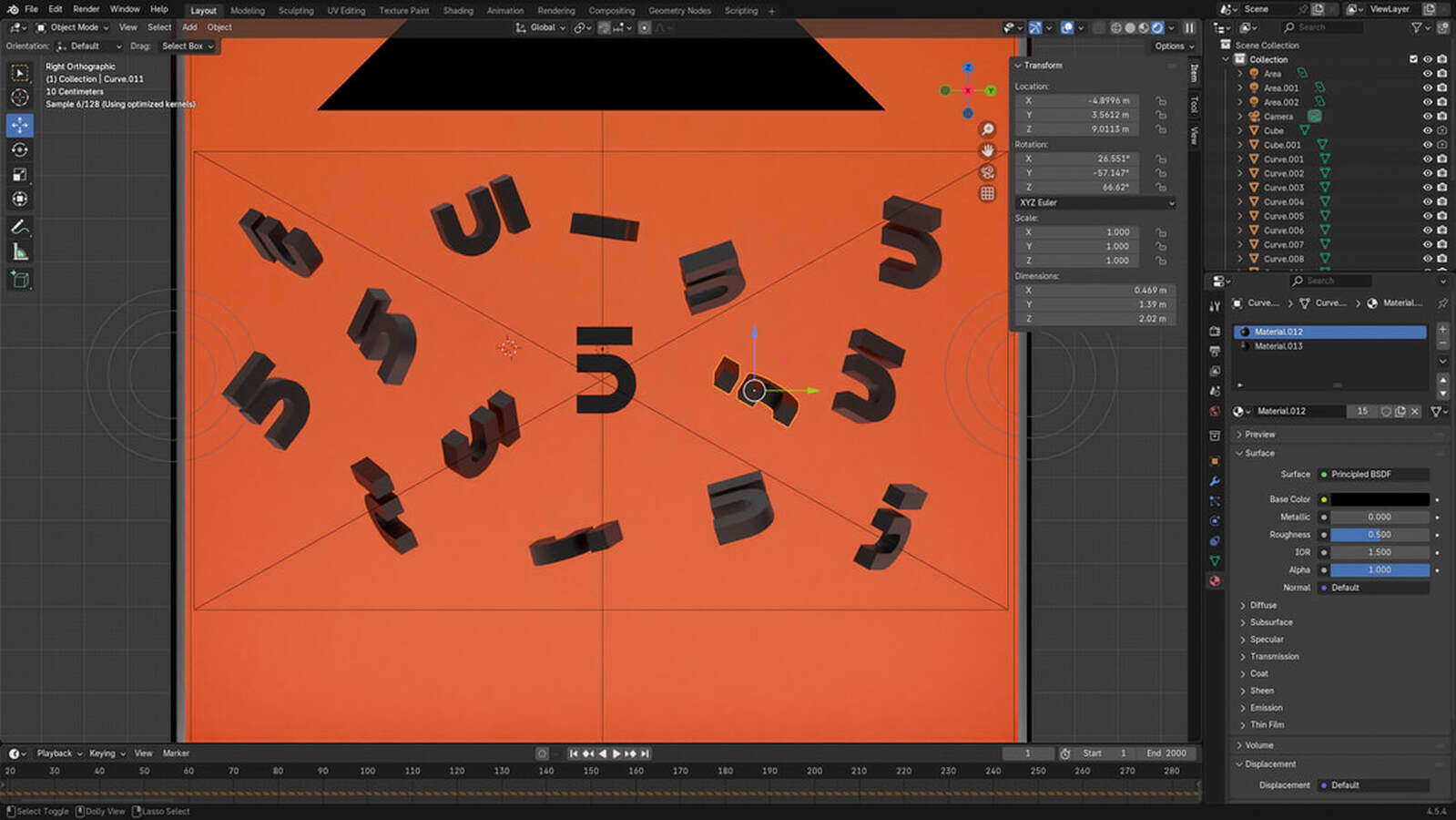Activate the Rotate tool
Screen dimensions: 1456x820
coord(20,150)
